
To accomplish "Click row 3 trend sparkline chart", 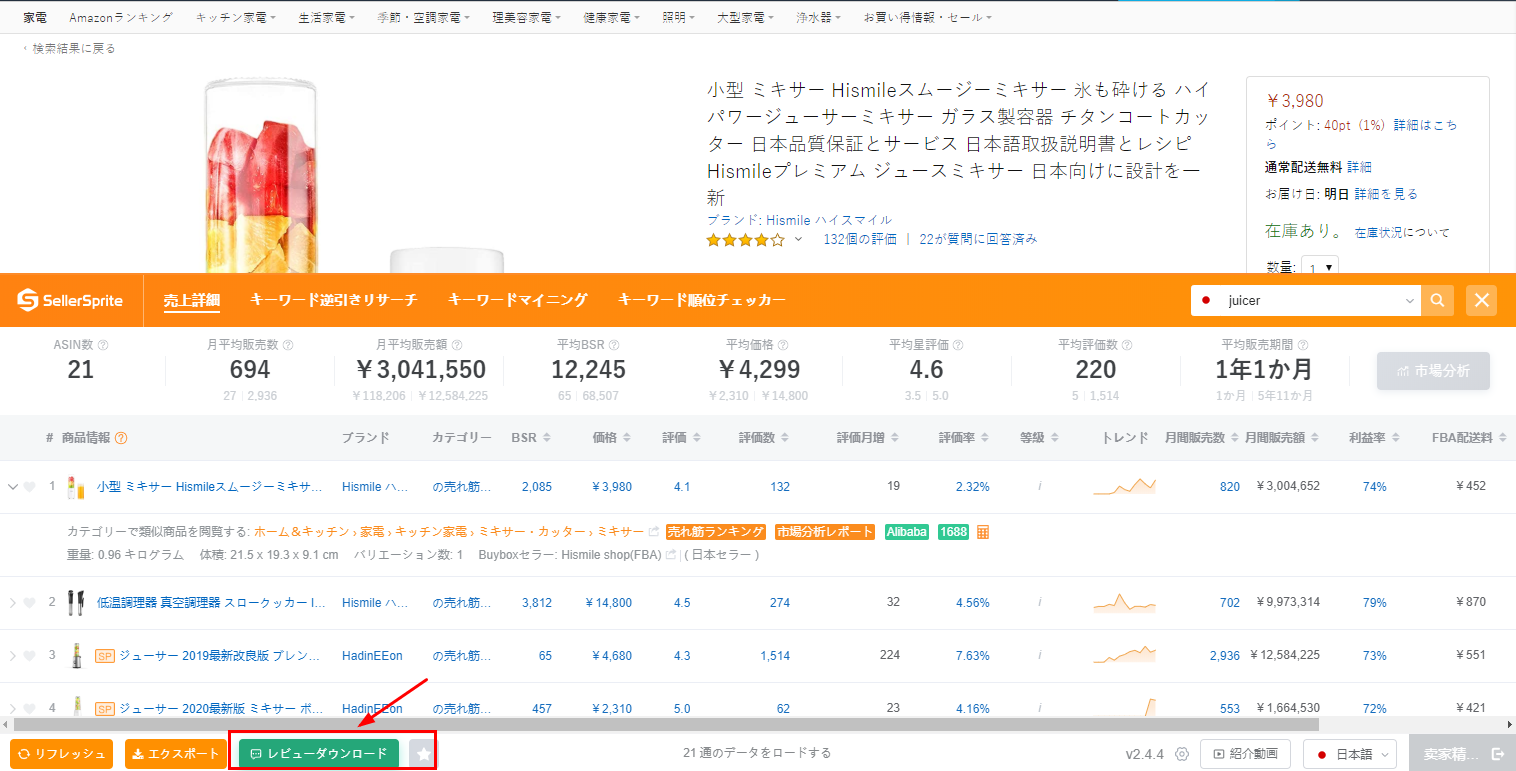I will (x=1124, y=655).
